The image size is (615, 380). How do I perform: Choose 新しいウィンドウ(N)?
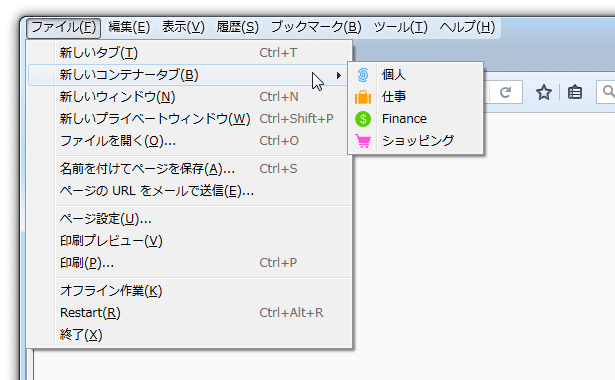pos(189,97)
